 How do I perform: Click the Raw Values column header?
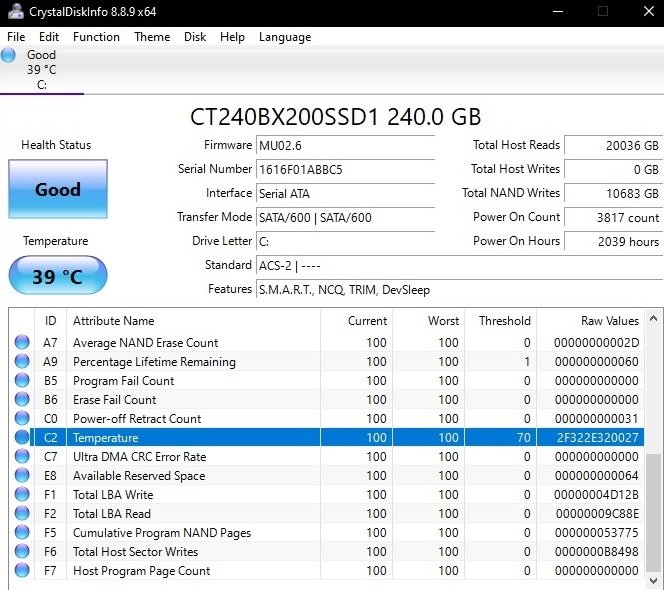(x=590, y=321)
